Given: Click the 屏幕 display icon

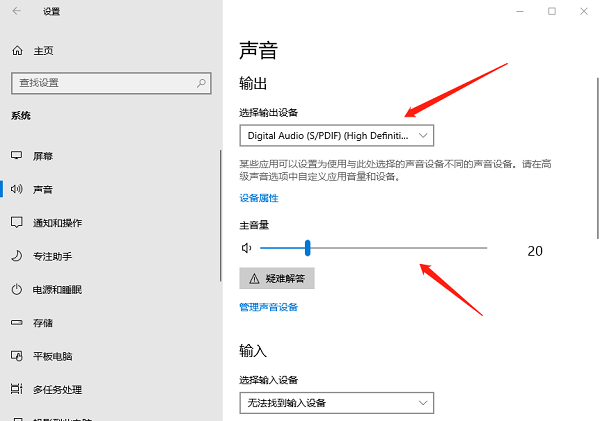Looking at the screenshot, I should pyautogui.click(x=16, y=155).
